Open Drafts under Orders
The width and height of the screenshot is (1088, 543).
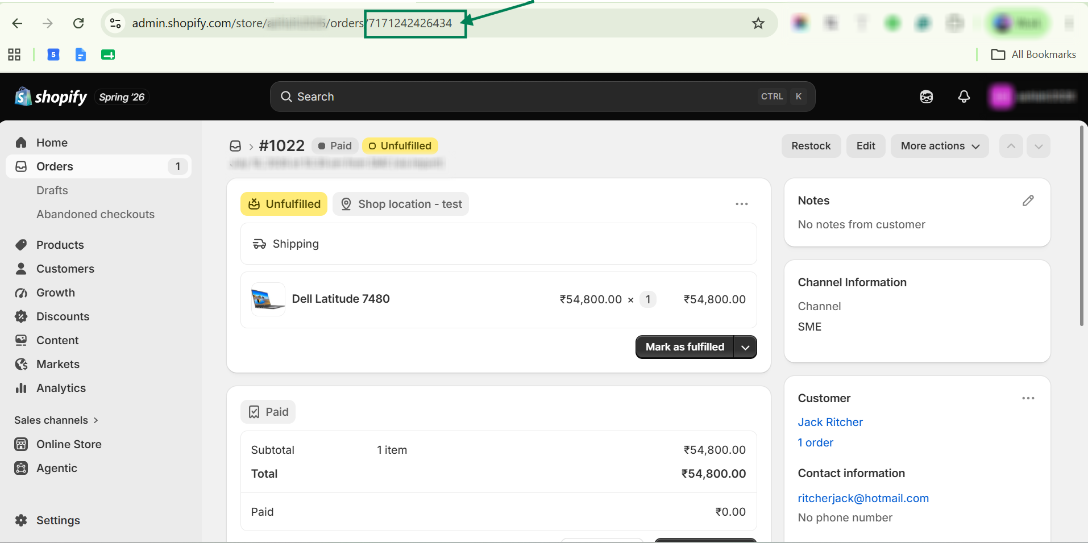tap(52, 190)
